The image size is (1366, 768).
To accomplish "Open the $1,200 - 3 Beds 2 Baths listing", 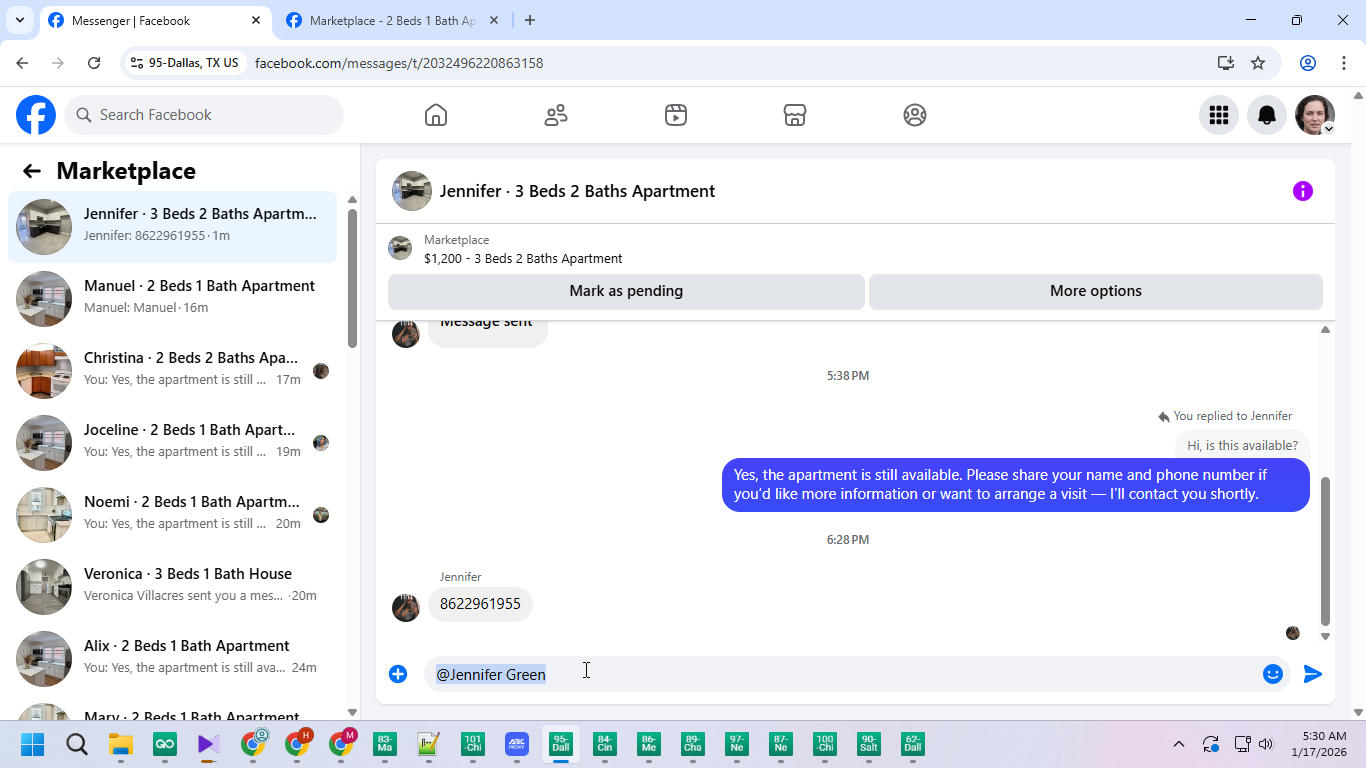I will click(523, 258).
